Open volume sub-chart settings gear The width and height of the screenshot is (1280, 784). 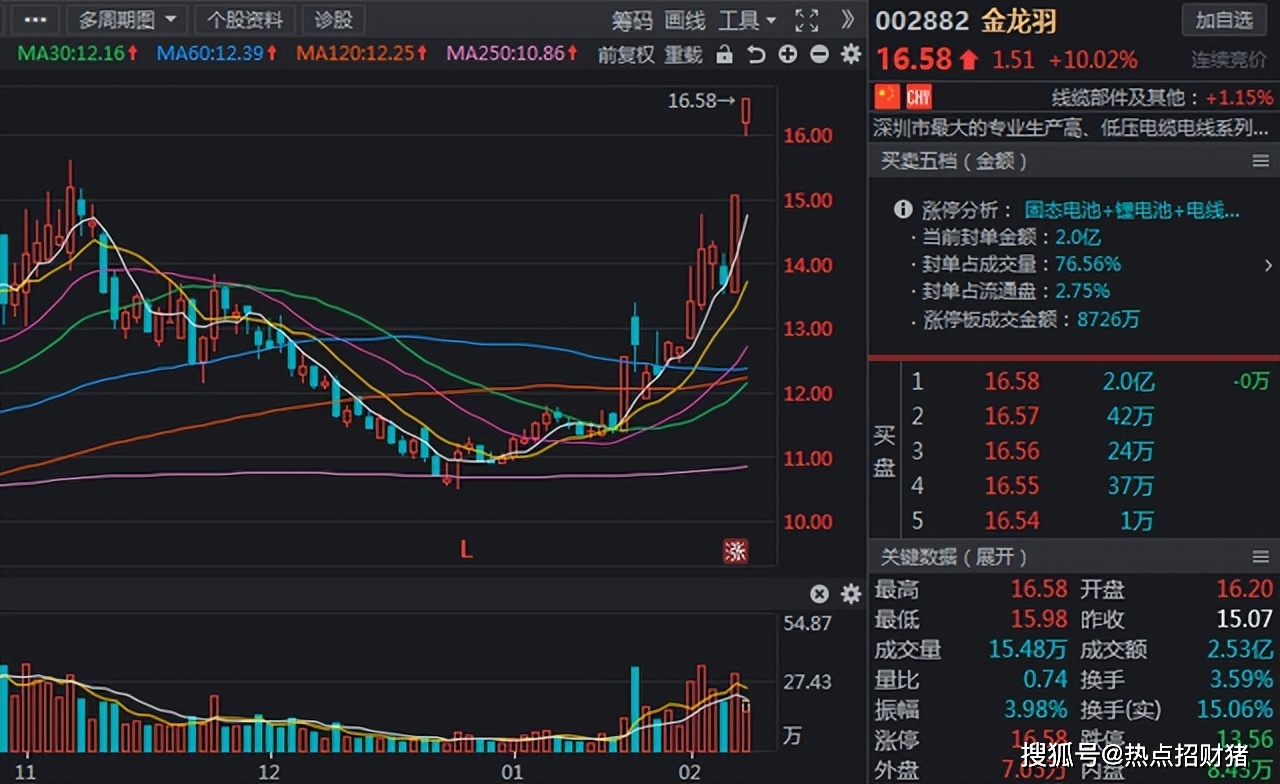click(x=851, y=594)
